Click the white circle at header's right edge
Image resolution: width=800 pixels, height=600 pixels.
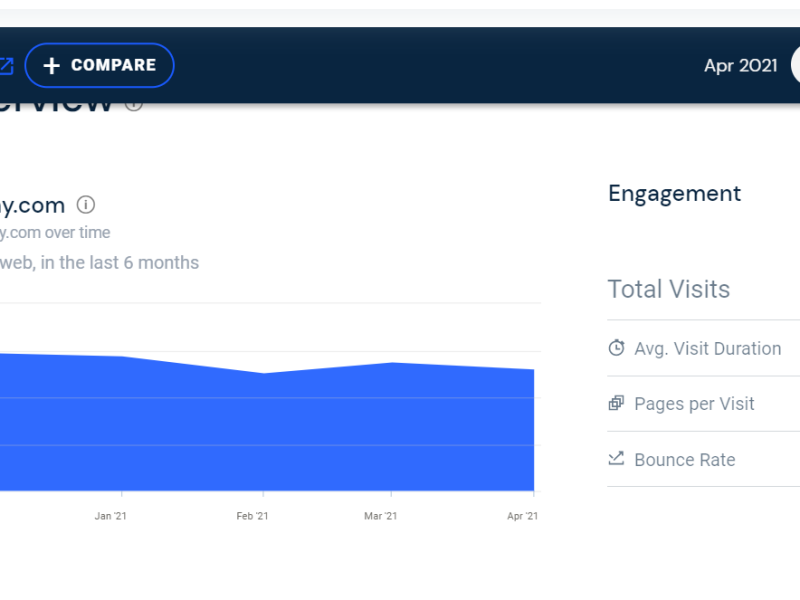coord(795,65)
